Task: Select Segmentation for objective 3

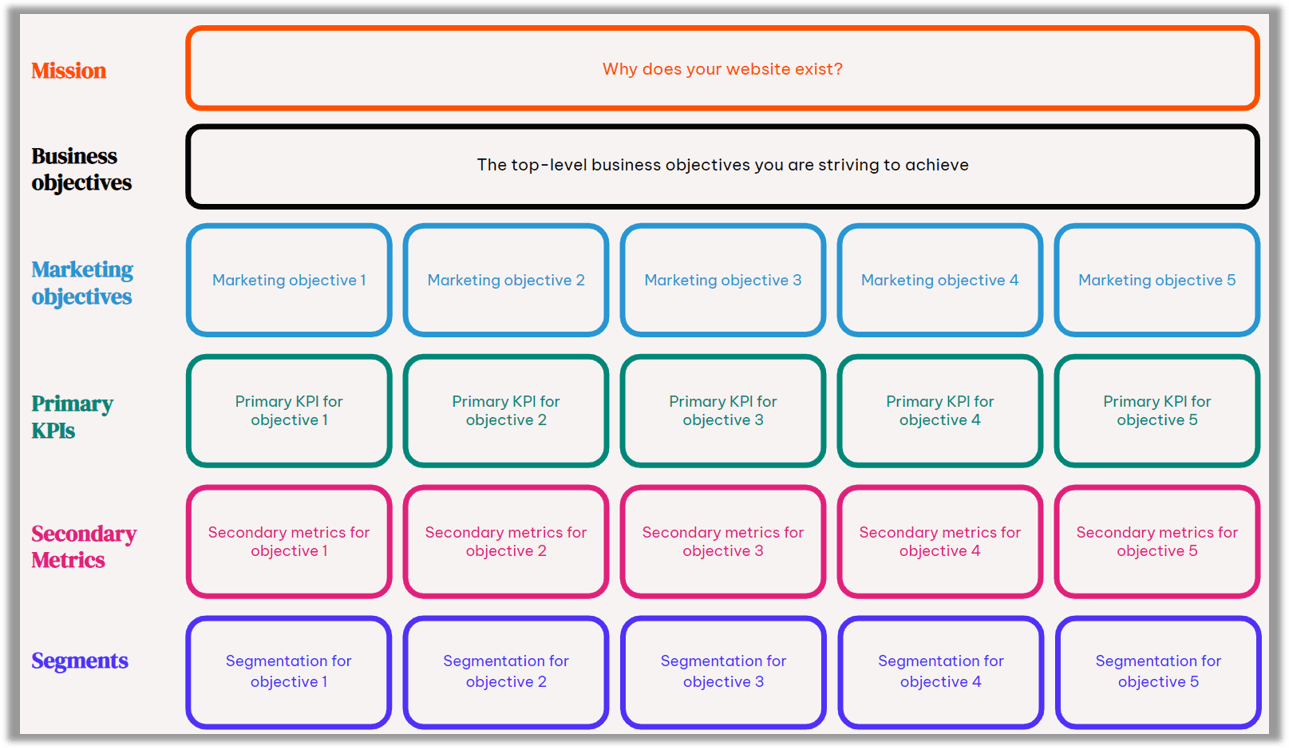Action: coord(722,671)
